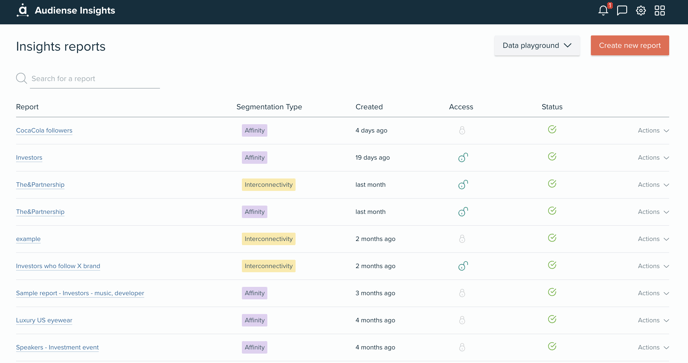Expand Actions for Investors report
This screenshot has width=688, height=363.
[x=653, y=158]
